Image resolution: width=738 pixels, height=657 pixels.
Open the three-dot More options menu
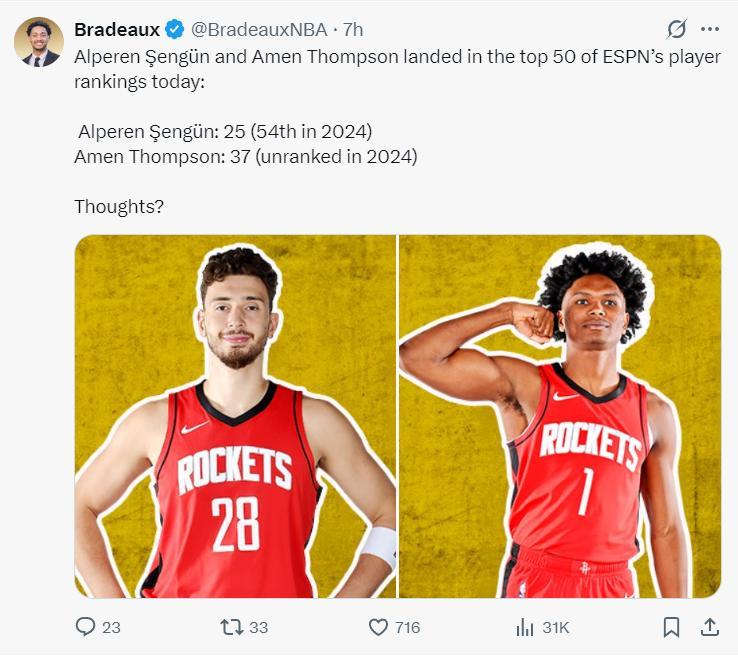(x=709, y=29)
